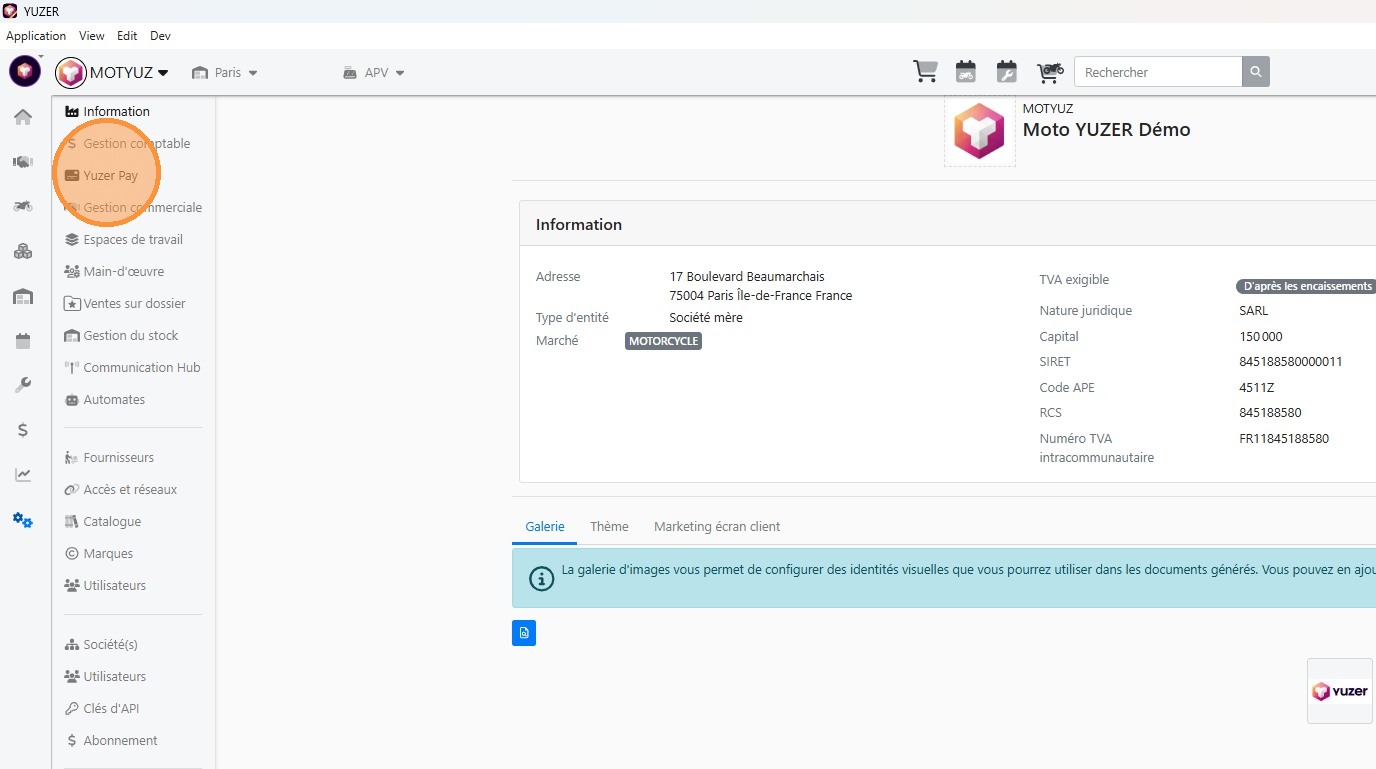Expand the APV department dropdown
The width and height of the screenshot is (1376, 769).
click(x=373, y=72)
